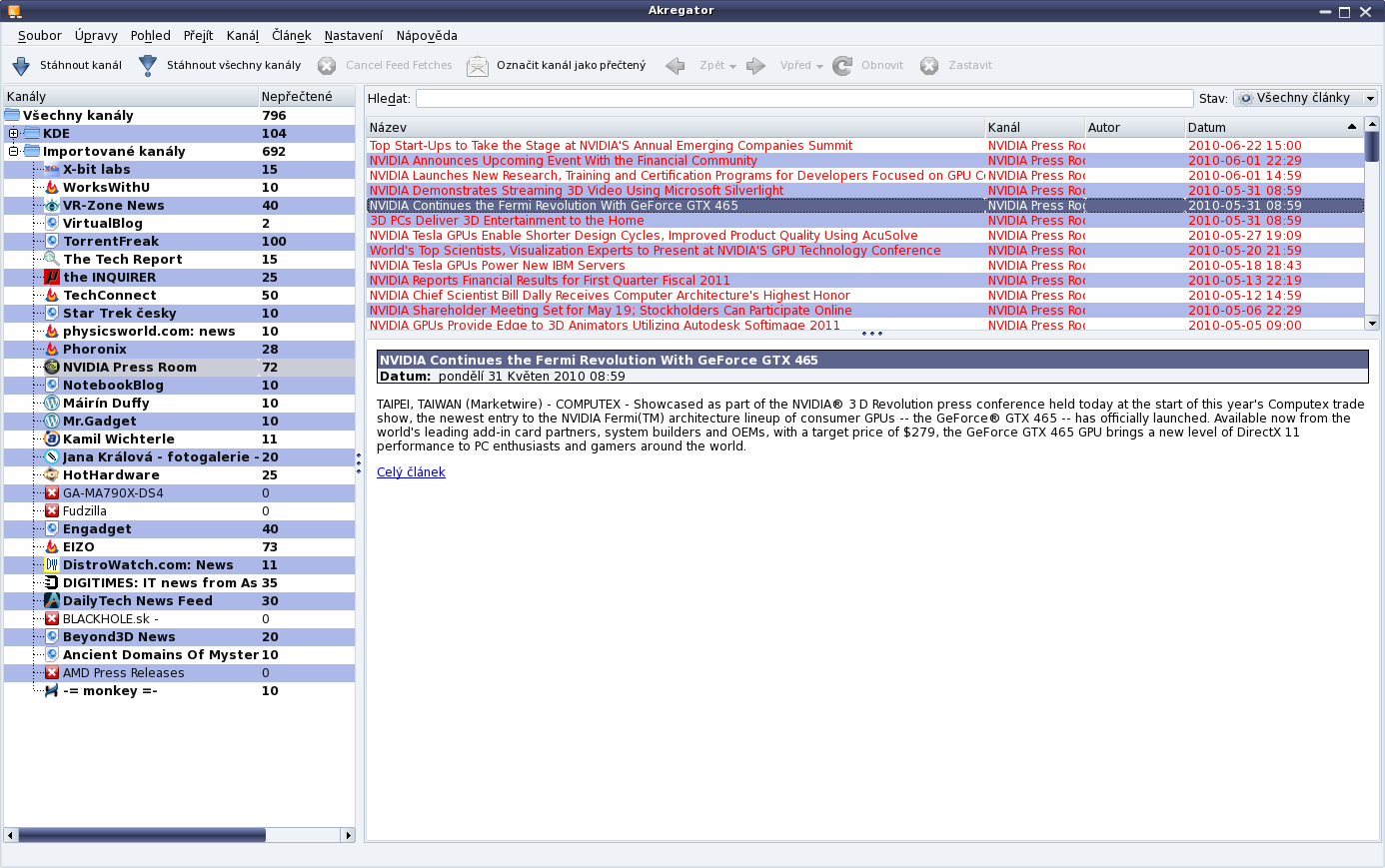Sort articles by the Autor column
This screenshot has width=1385, height=868.
(x=1135, y=128)
